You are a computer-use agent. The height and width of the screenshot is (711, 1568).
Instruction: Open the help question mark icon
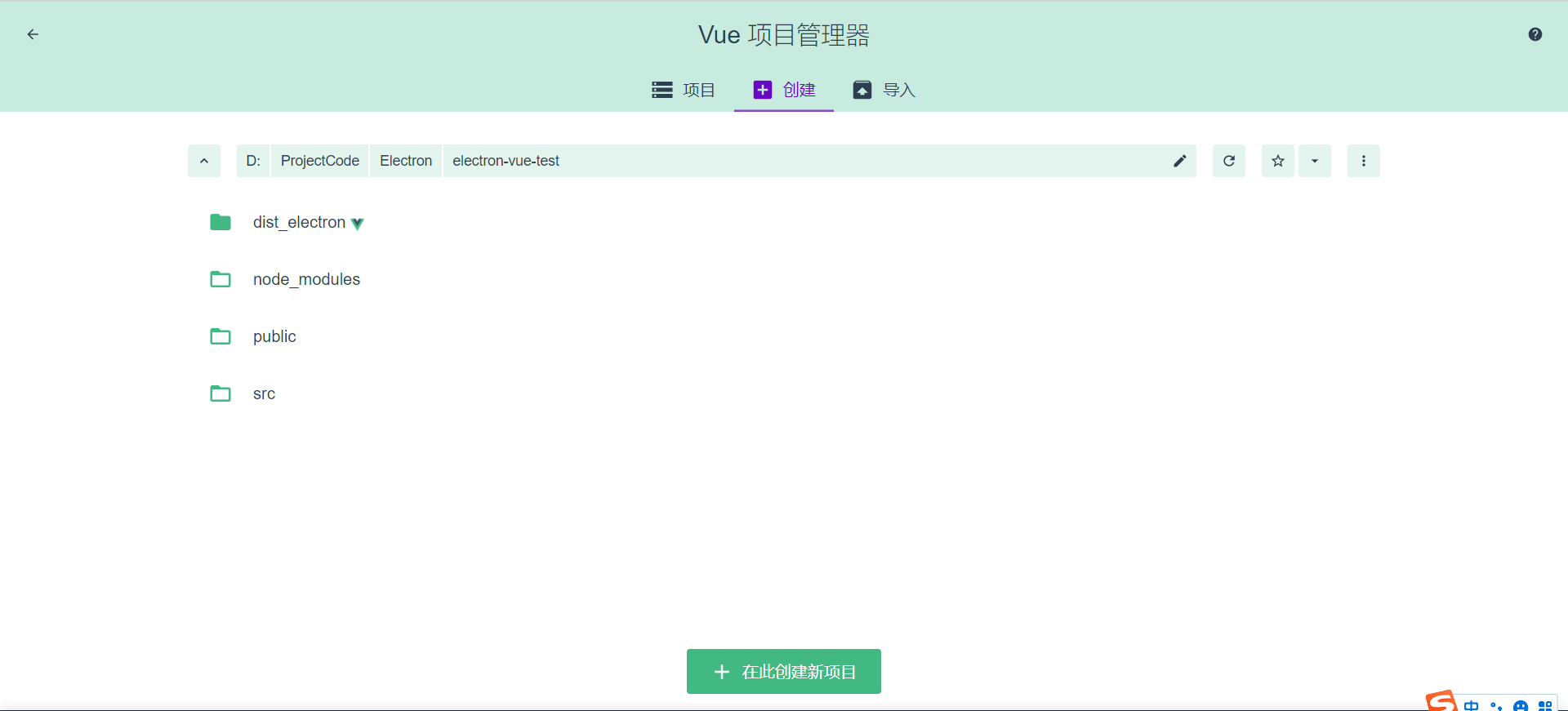(x=1535, y=34)
